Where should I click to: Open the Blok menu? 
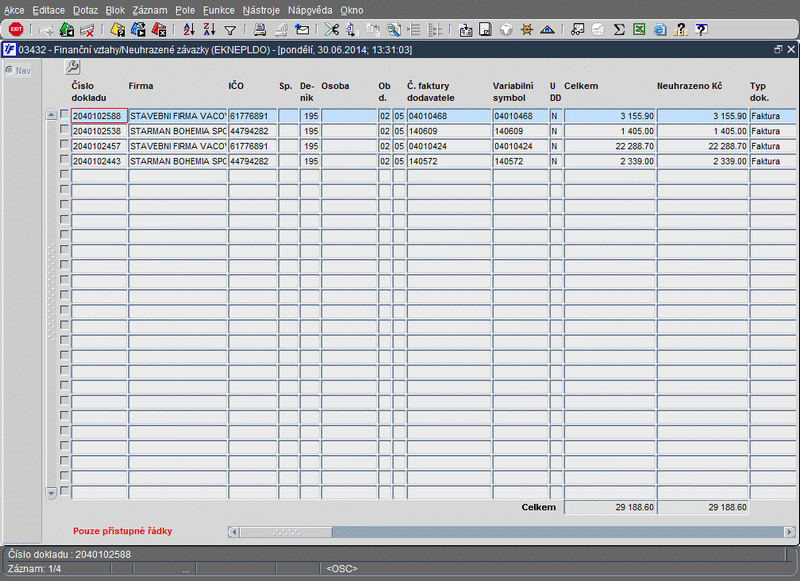click(x=115, y=10)
